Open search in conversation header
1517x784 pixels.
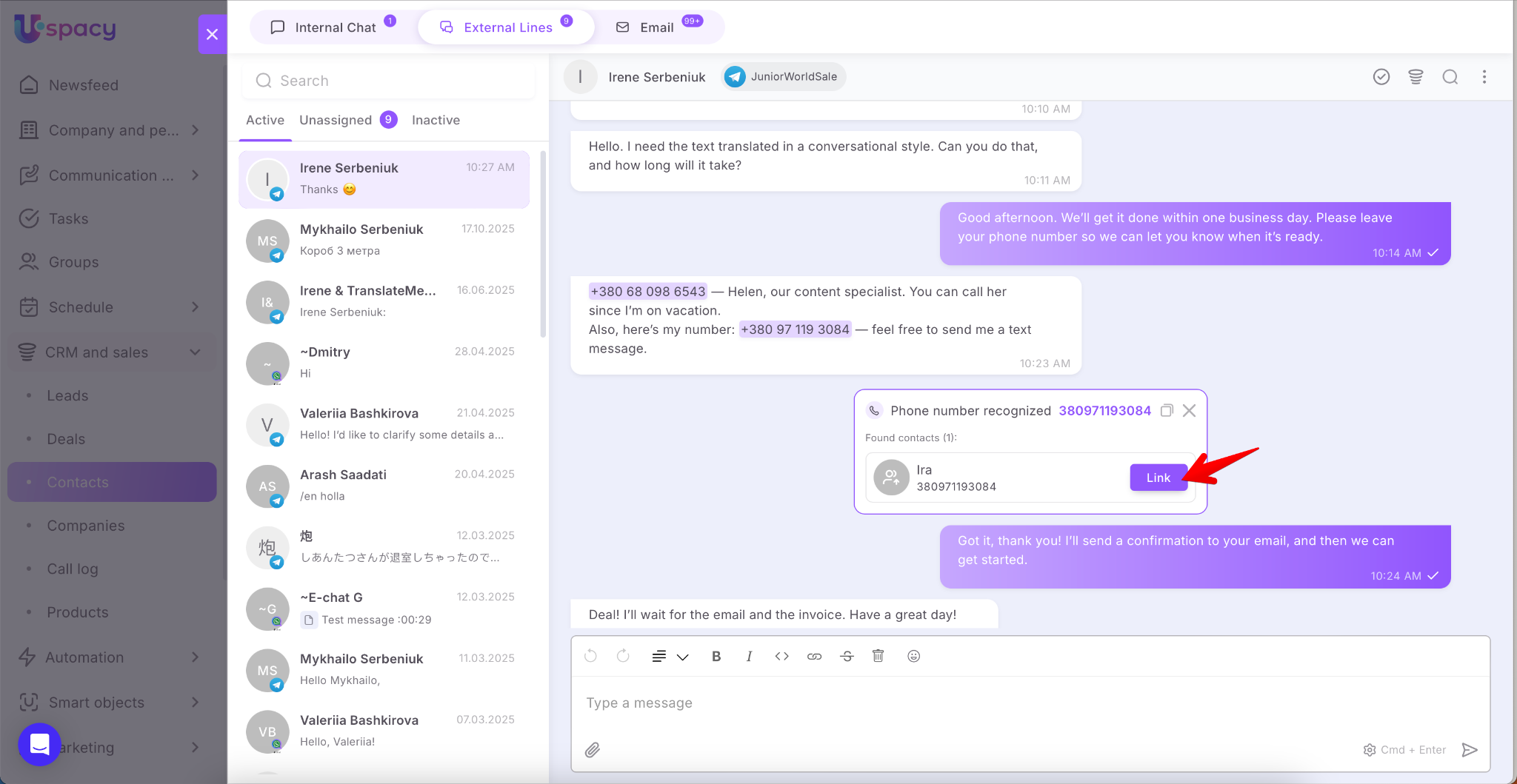[1450, 77]
